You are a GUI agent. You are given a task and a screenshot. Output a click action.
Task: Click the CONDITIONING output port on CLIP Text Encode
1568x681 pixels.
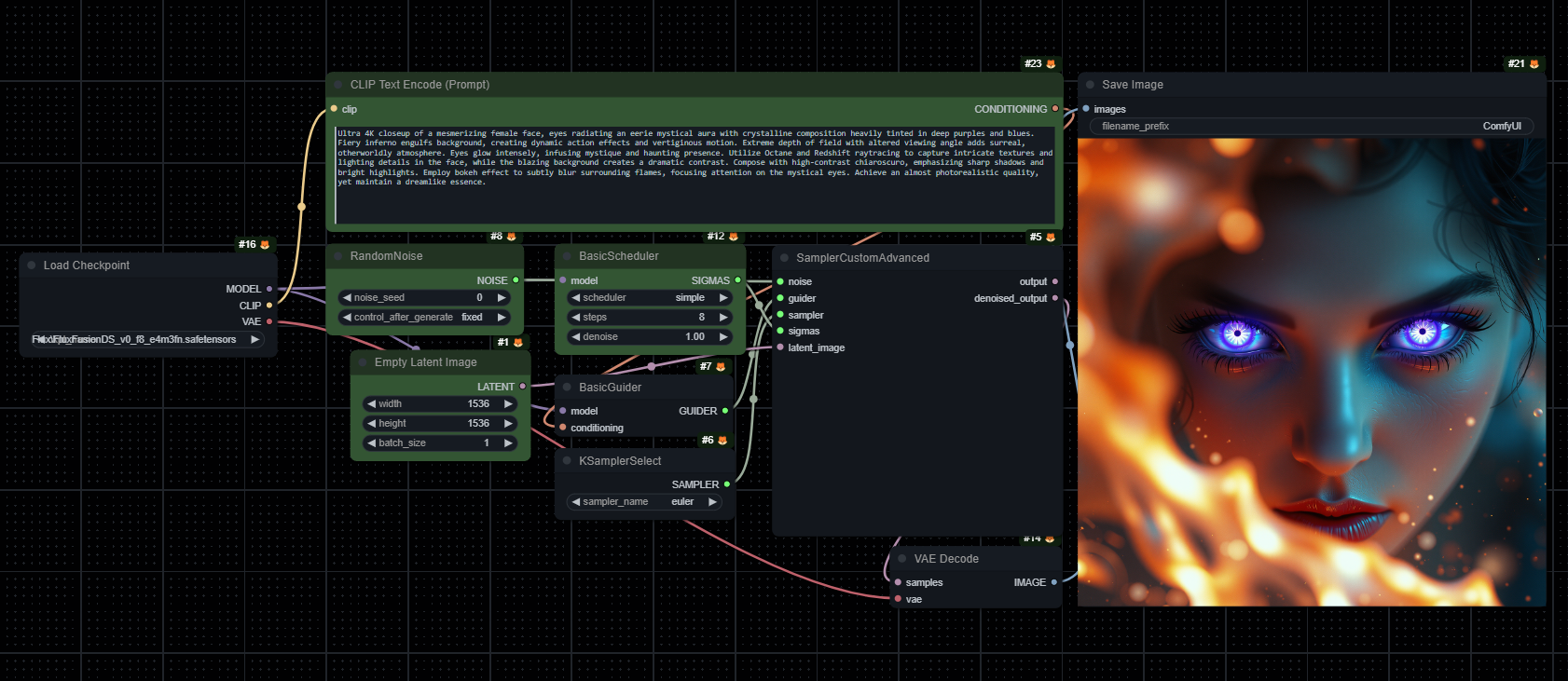[x=1055, y=109]
